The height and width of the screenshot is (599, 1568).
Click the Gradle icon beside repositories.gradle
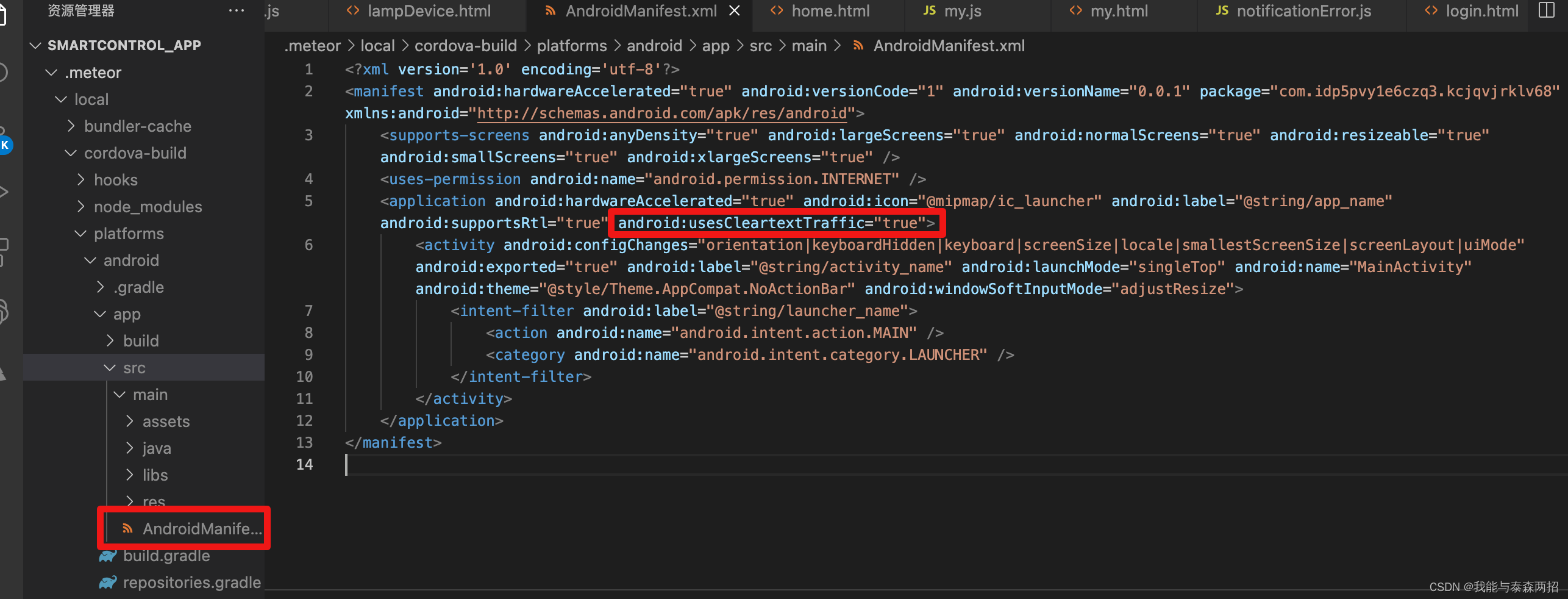(107, 583)
